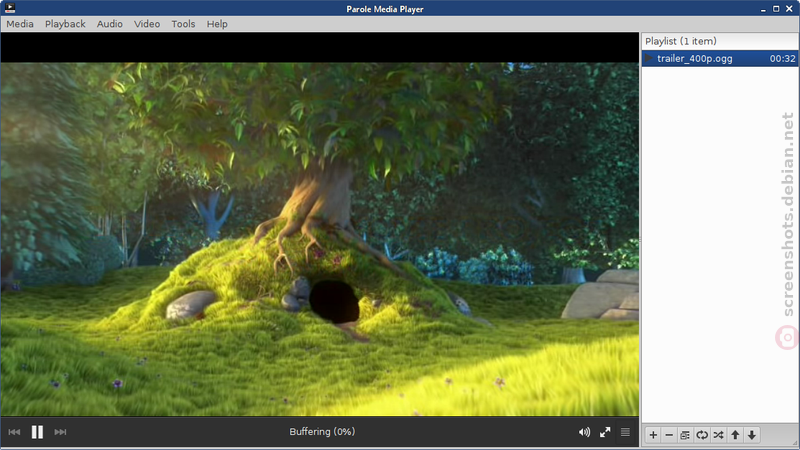Click the Playlist (1 item) header

point(681,41)
